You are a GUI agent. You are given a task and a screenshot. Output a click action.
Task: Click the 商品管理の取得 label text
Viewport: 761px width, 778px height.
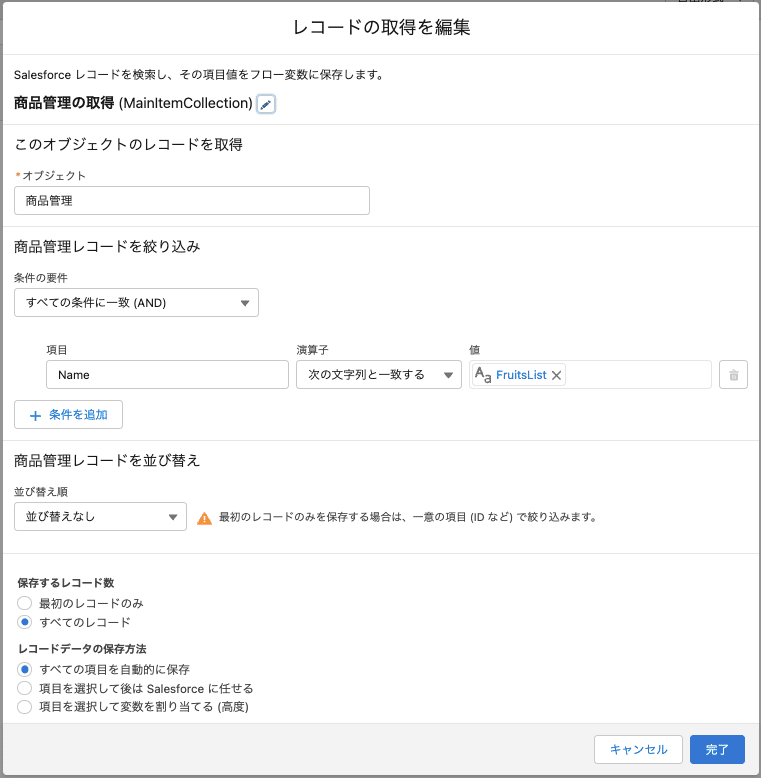click(64, 103)
